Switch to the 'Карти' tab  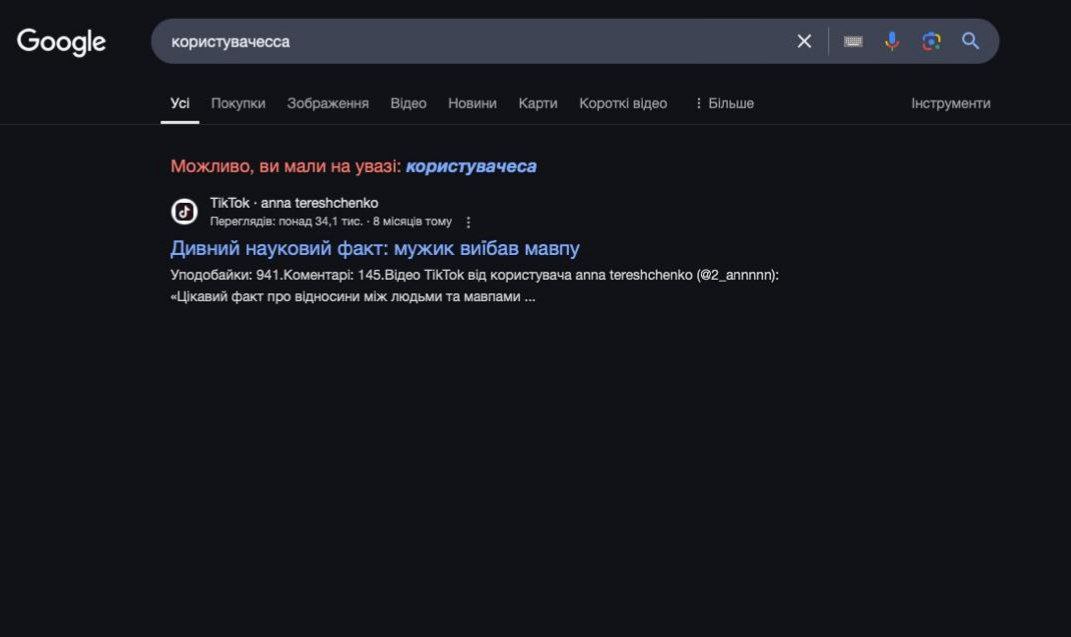(538, 103)
